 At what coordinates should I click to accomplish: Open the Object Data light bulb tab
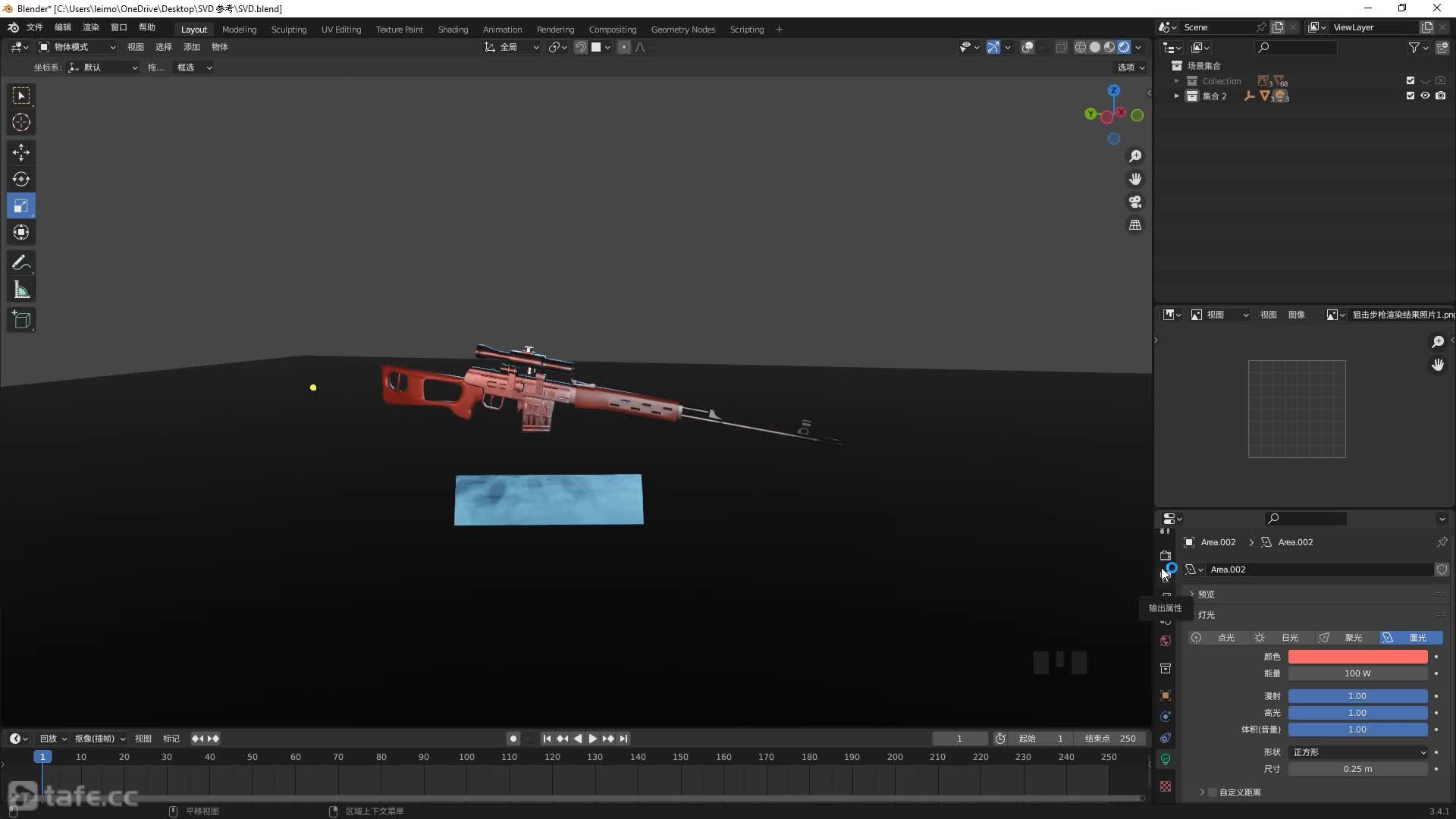(1166, 759)
